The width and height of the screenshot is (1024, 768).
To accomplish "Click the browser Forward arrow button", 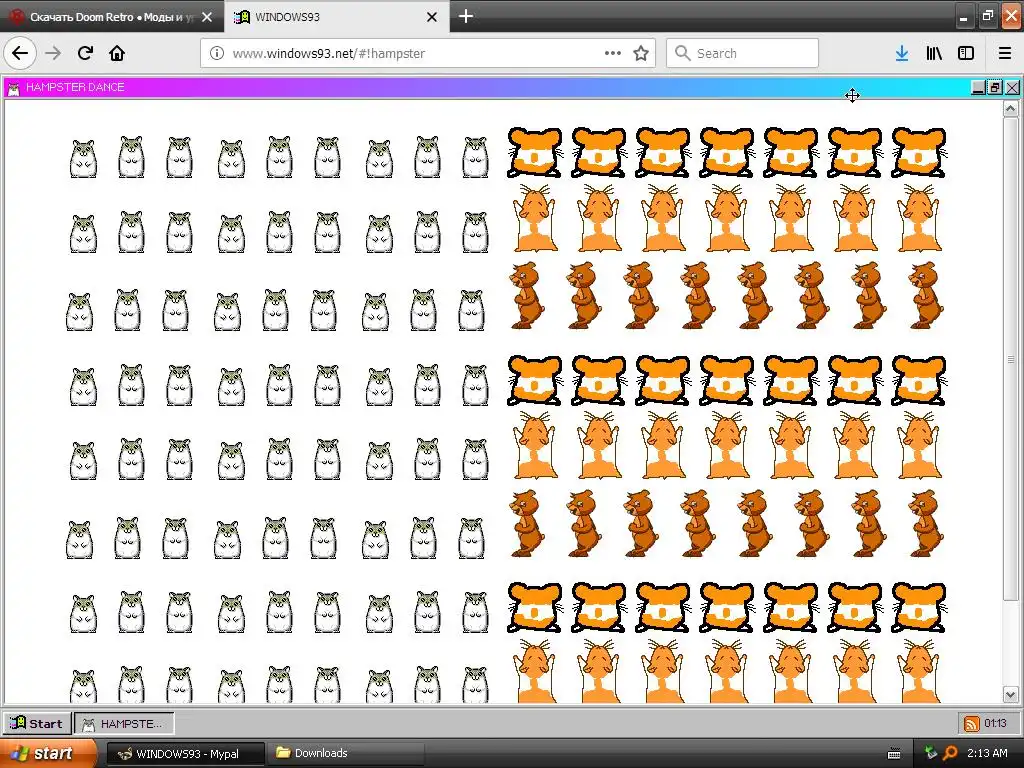I will 54,53.
